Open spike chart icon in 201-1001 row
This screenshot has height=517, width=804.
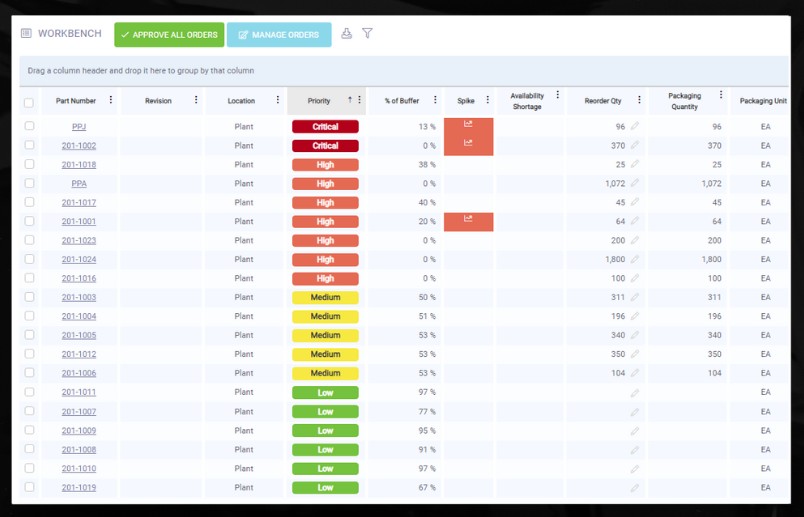point(468,220)
